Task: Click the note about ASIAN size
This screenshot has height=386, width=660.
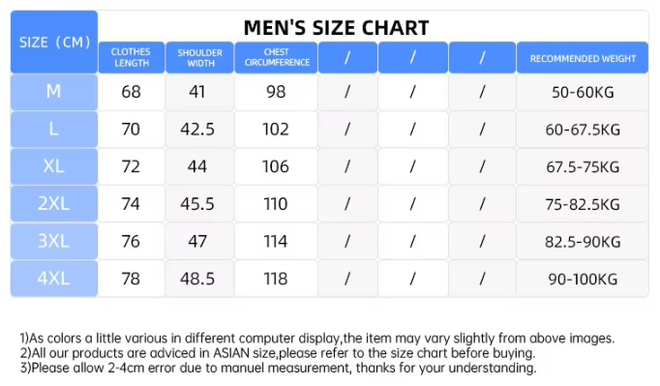Action: [x=278, y=353]
